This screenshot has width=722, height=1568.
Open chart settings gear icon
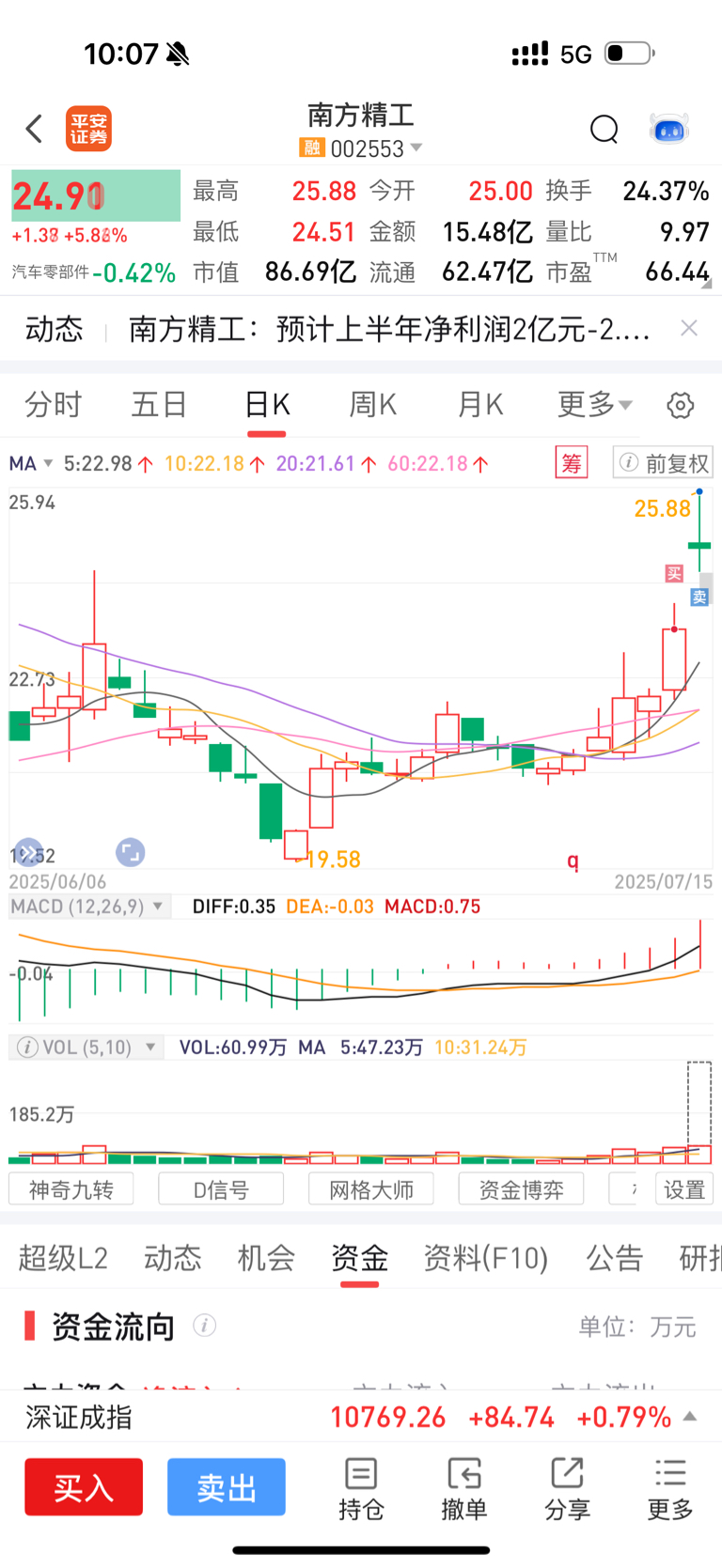coord(681,406)
